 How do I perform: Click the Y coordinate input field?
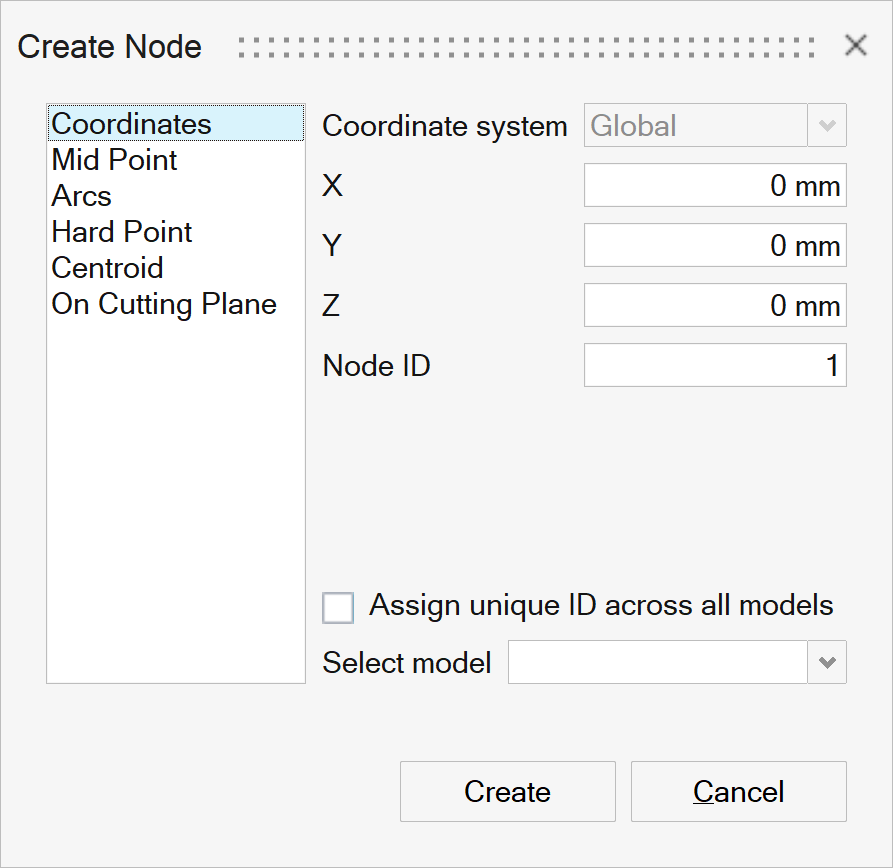point(714,246)
